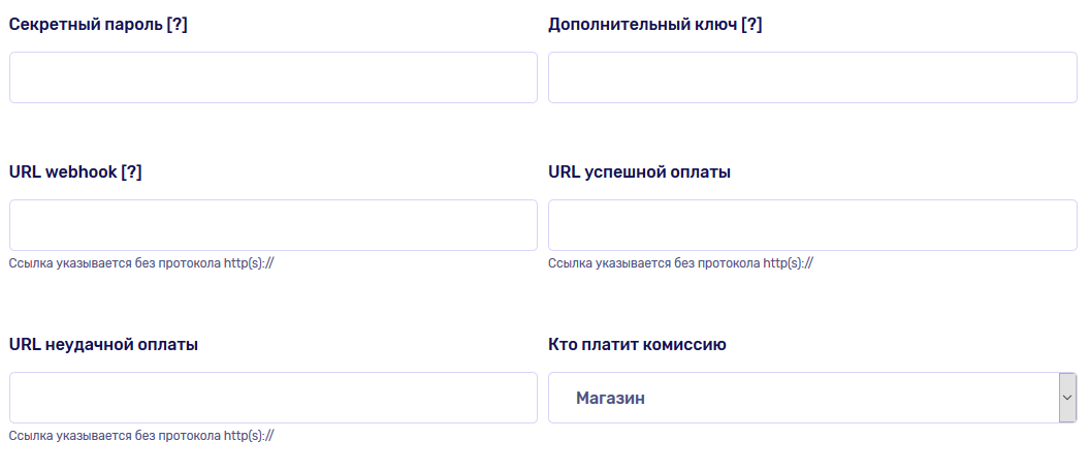Focus the URL неудачной оплаты input

pos(273,398)
